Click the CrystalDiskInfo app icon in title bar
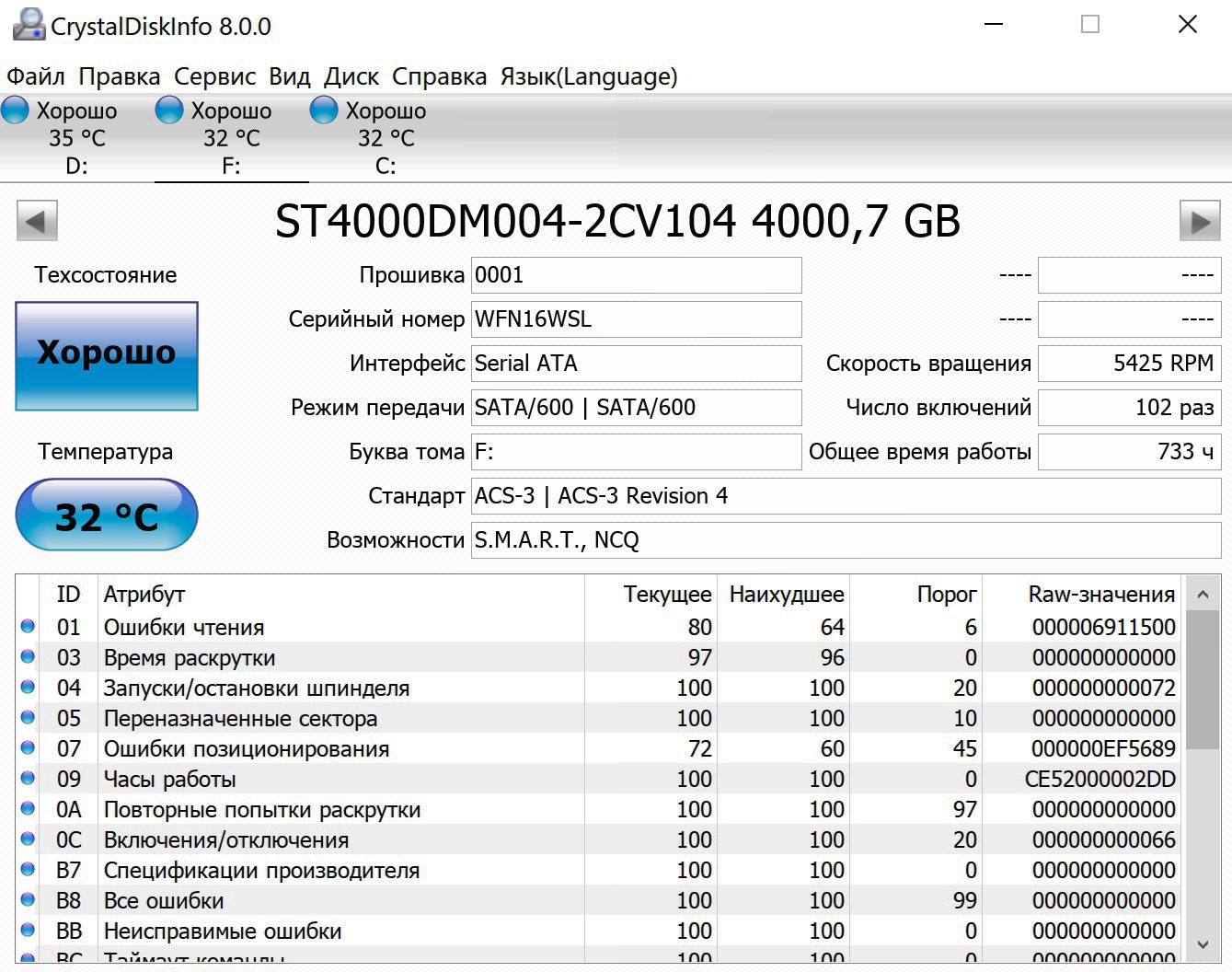The width and height of the screenshot is (1232, 972). (29, 25)
